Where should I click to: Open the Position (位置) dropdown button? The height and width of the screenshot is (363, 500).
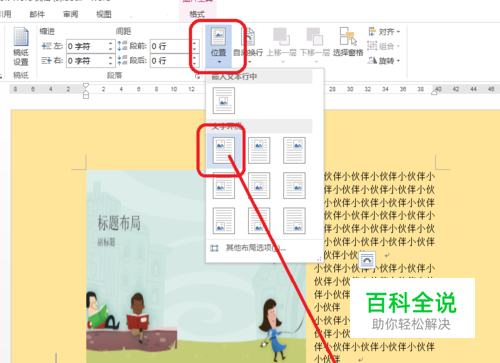[219, 45]
